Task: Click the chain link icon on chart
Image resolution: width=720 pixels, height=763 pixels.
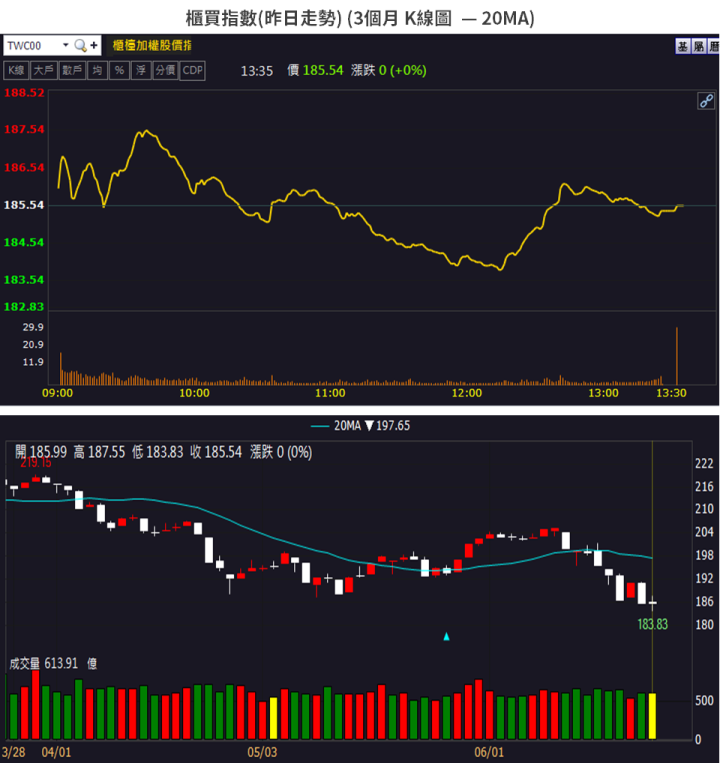Action: [706, 101]
